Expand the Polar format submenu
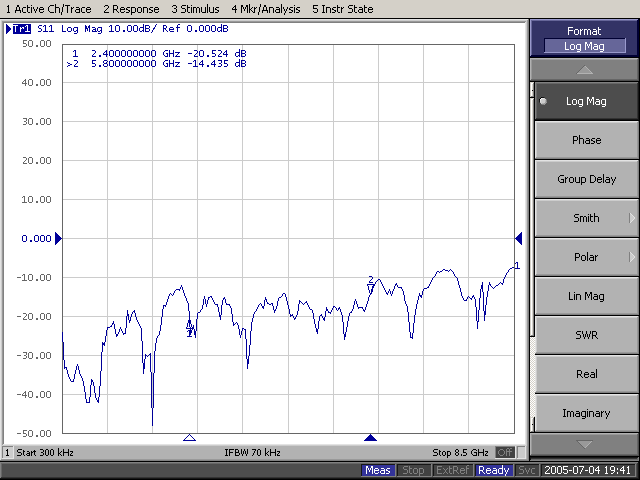The image size is (640, 480). point(587,257)
